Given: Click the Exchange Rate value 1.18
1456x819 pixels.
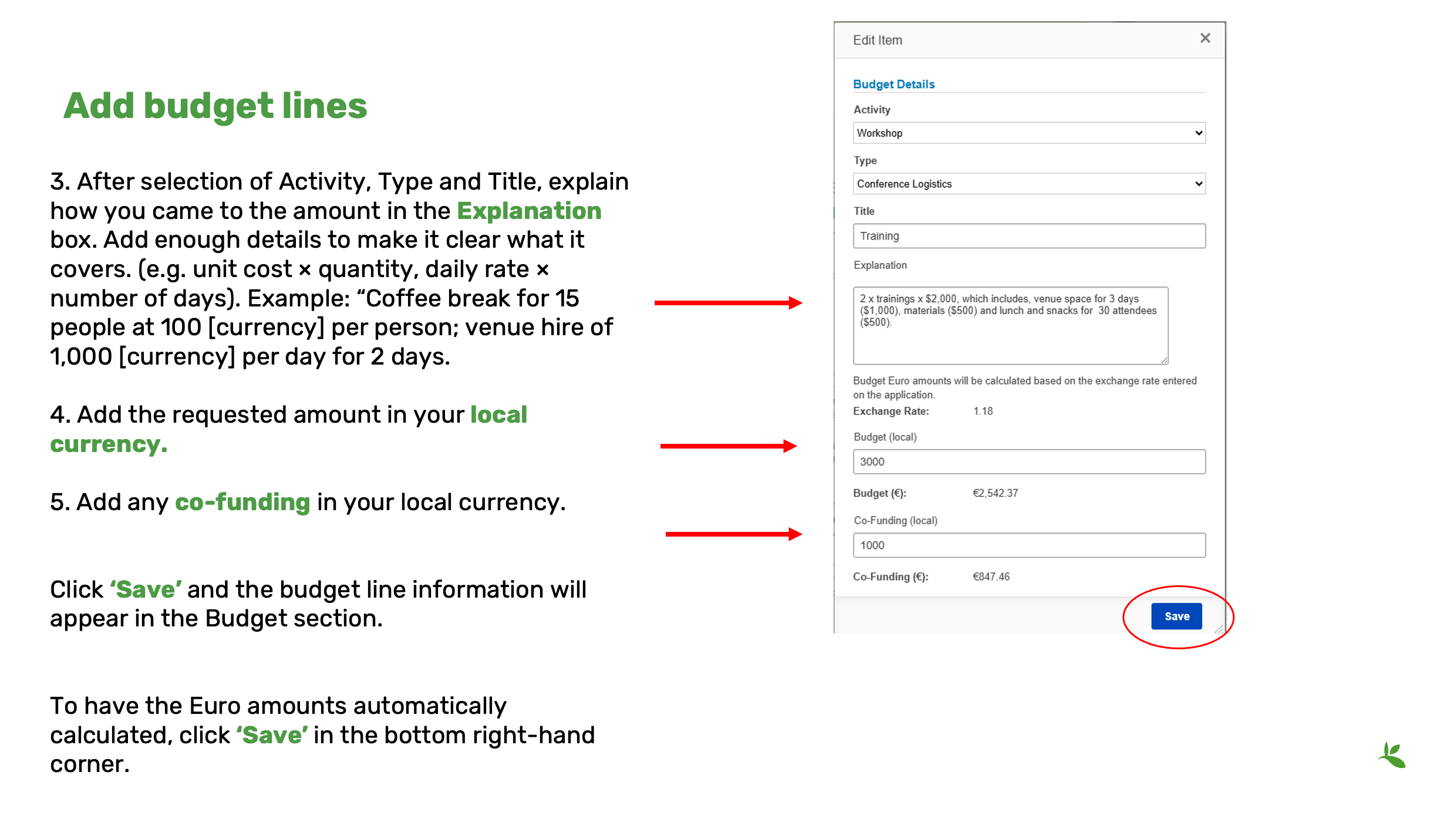Looking at the screenshot, I should (x=983, y=412).
